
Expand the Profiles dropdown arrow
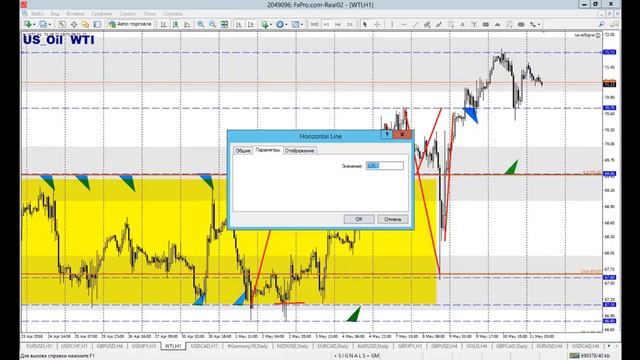[x=49, y=24]
